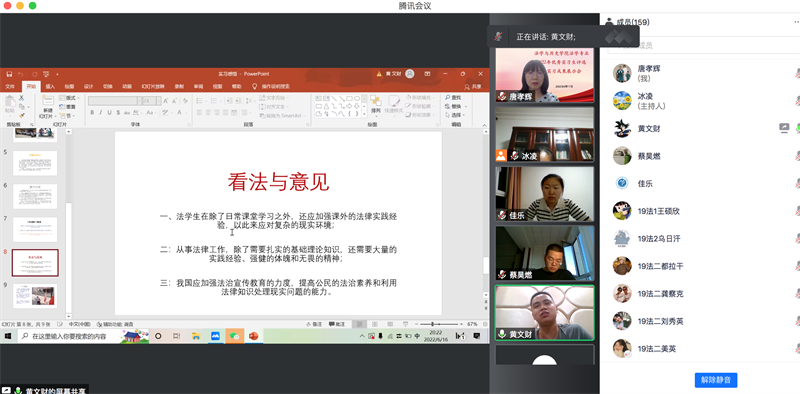Toggle normal view in PowerPoint status bar

pos(359,324)
